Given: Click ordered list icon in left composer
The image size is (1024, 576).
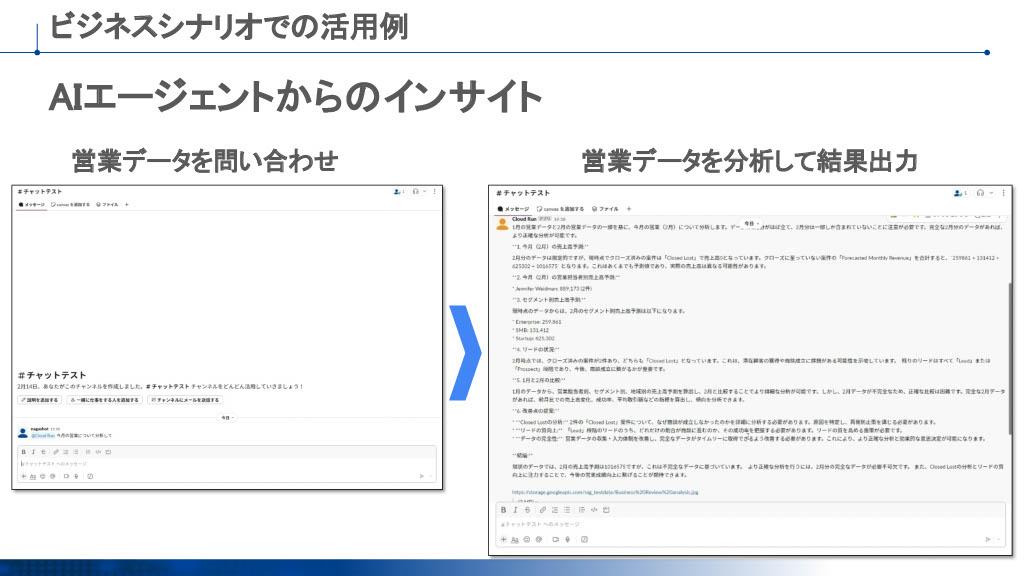Looking at the screenshot, I should (x=65, y=452).
